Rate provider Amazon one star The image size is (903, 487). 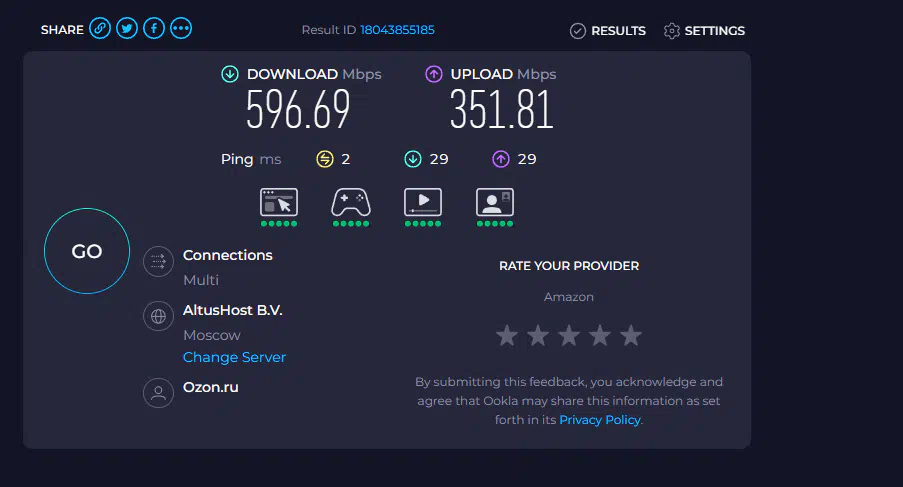[507, 336]
